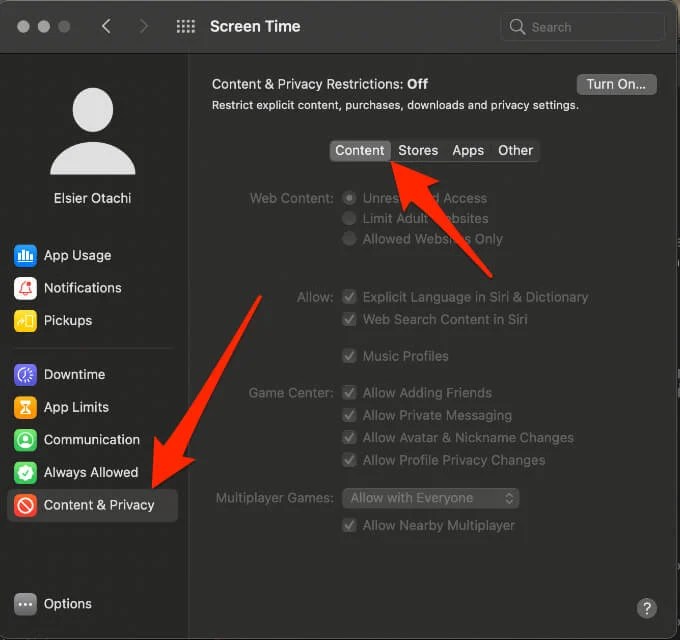Switch to the Apps tab
The height and width of the screenshot is (640, 680).
pos(468,150)
